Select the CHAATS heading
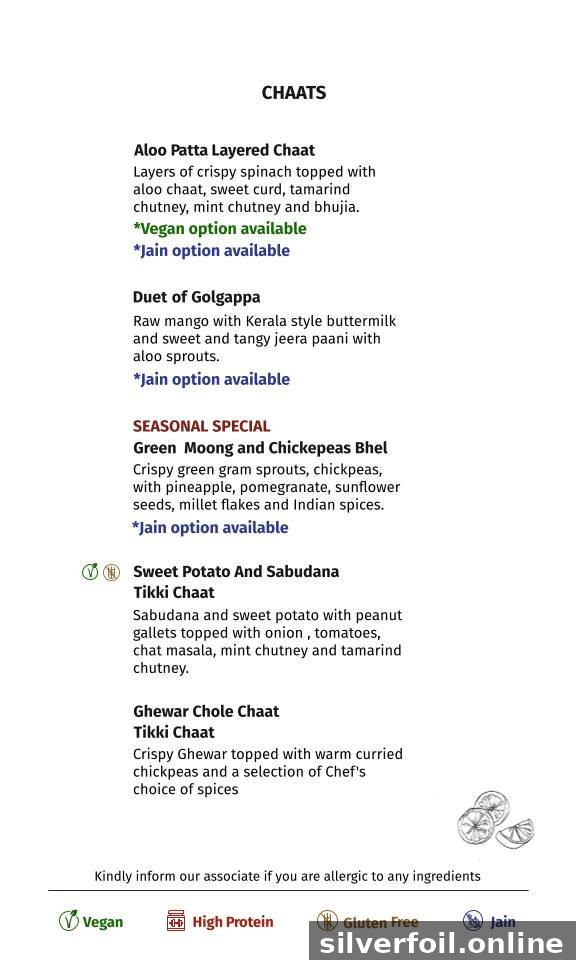The height and width of the screenshot is (960, 576). [294, 93]
